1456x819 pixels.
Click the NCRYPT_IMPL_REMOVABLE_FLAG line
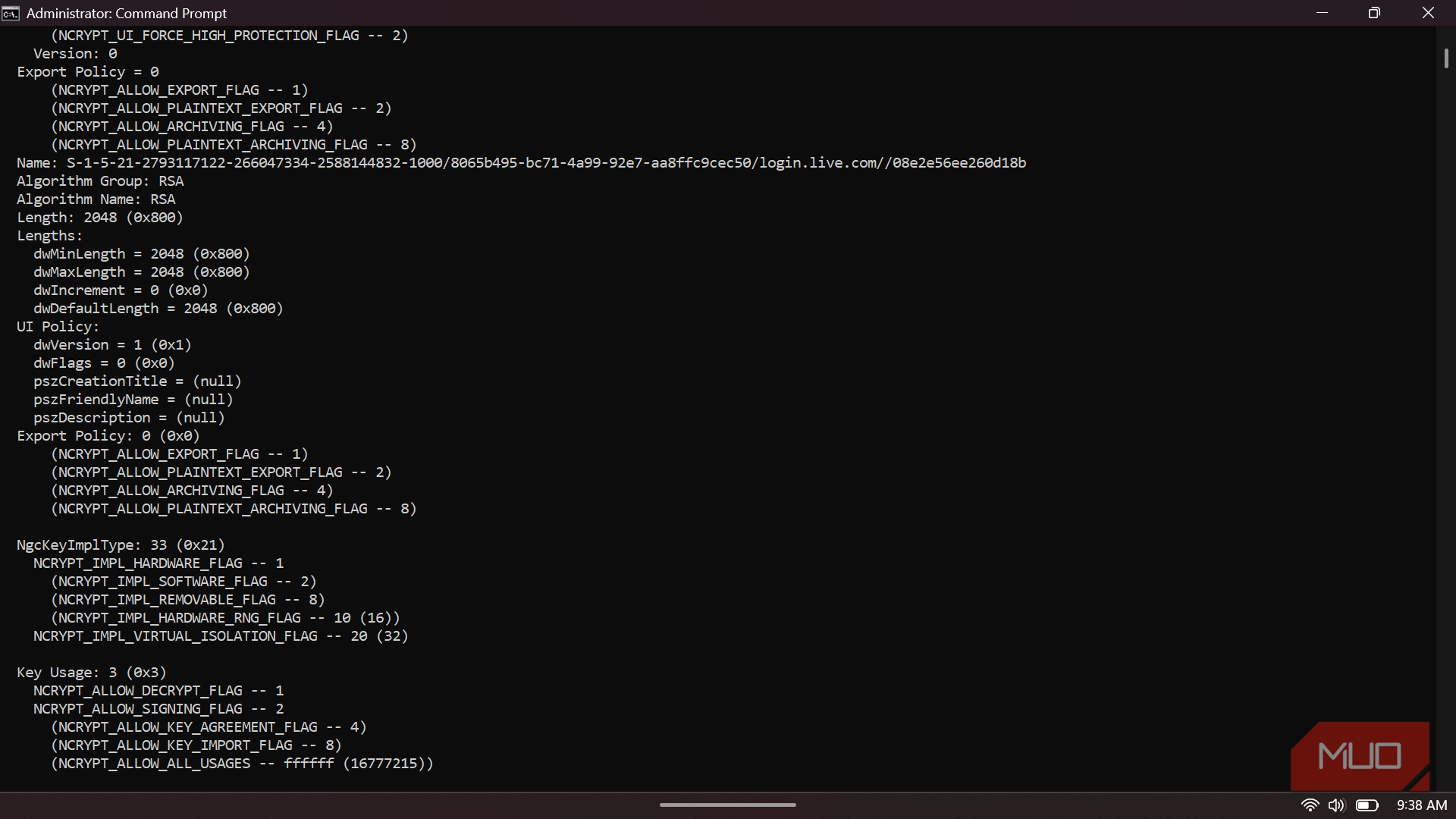pyautogui.click(x=187, y=600)
